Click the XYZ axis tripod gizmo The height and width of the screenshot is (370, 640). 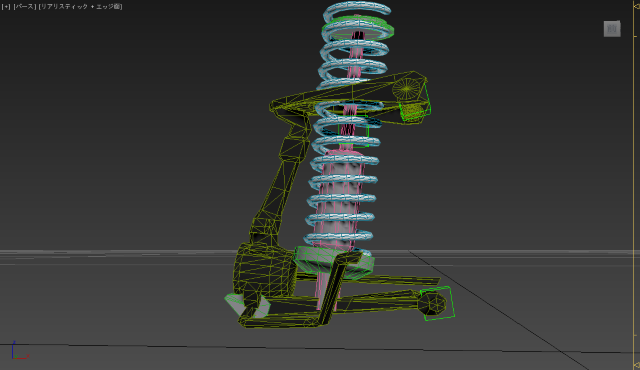(19, 351)
